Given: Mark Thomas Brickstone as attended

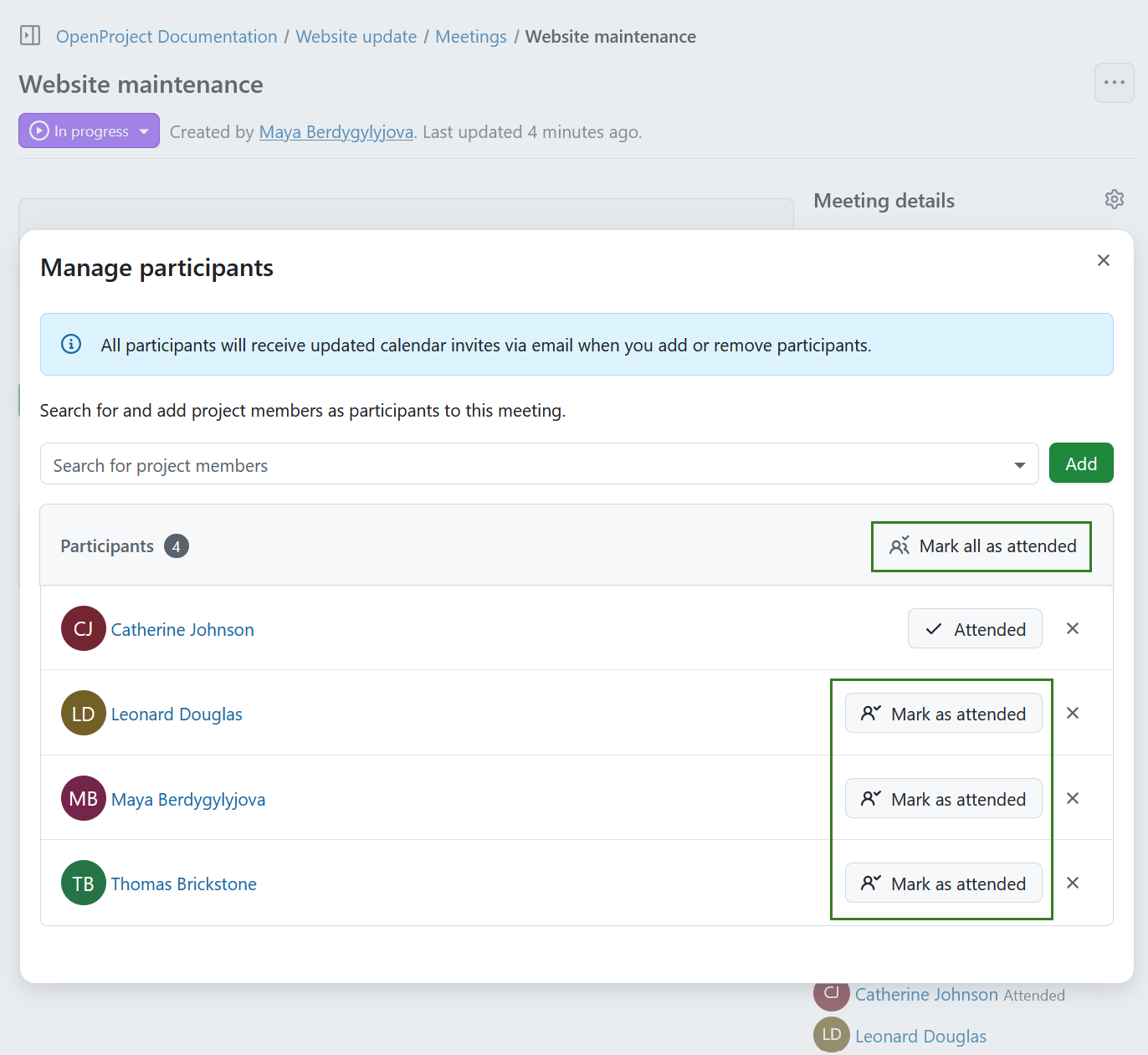Looking at the screenshot, I should coord(943,883).
